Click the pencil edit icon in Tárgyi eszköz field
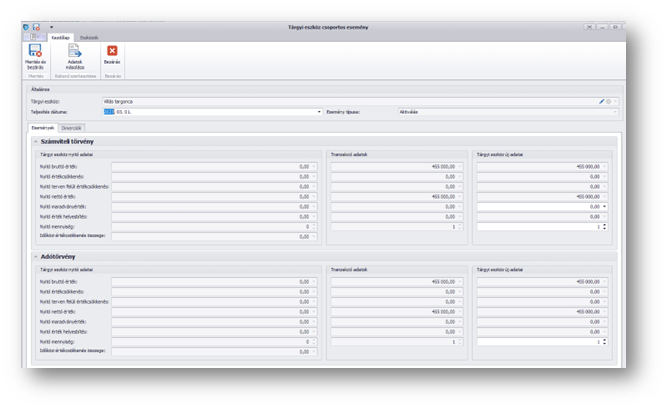 601,101
